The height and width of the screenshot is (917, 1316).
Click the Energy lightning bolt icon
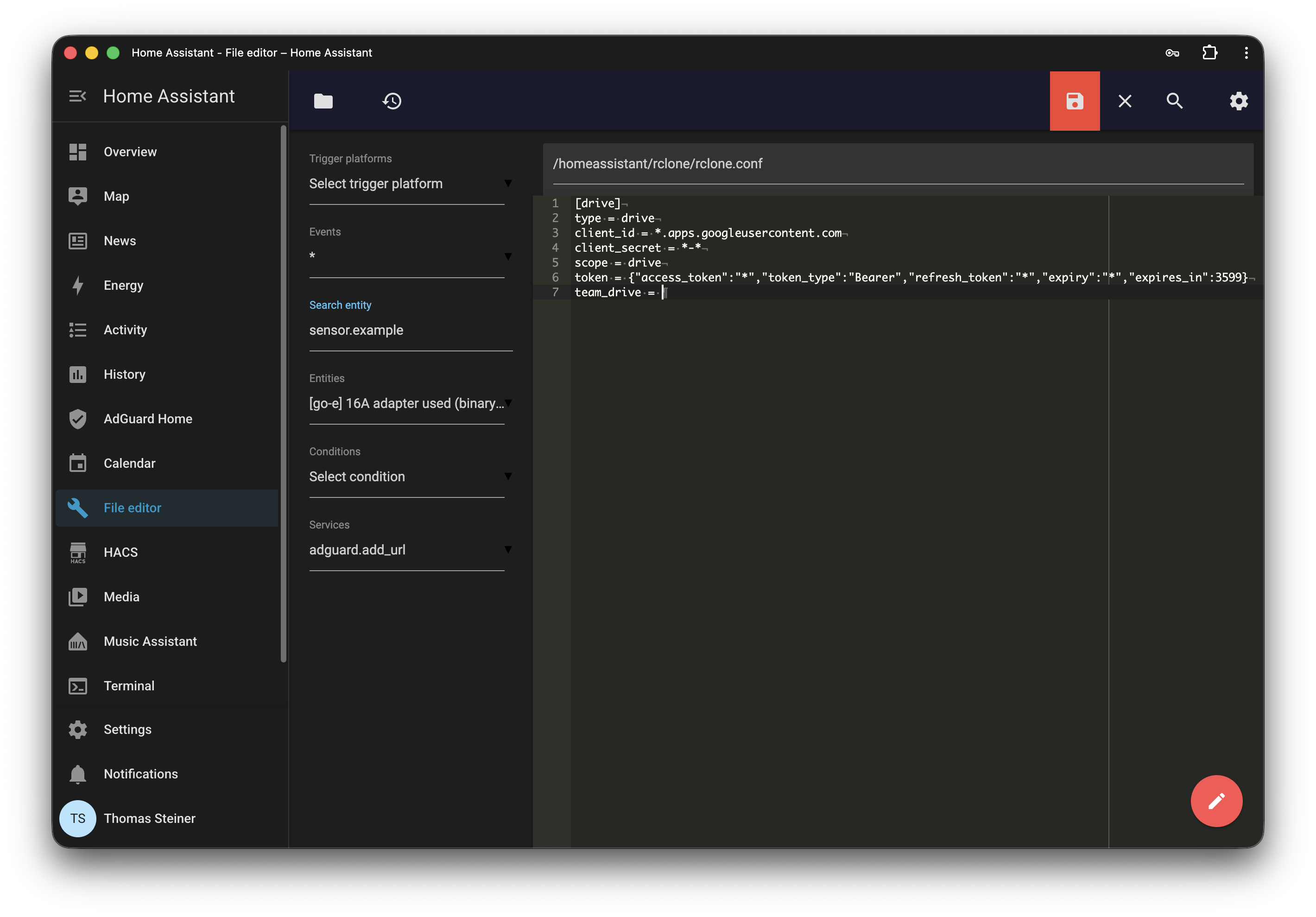78,285
